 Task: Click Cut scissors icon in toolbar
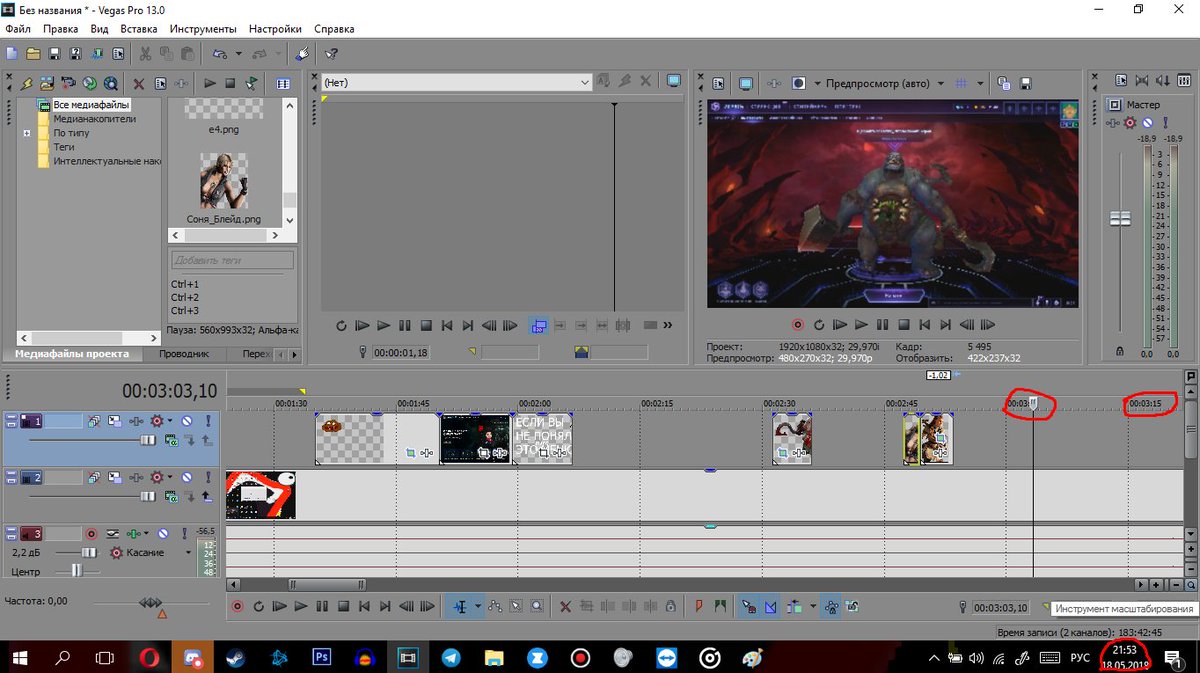(146, 53)
